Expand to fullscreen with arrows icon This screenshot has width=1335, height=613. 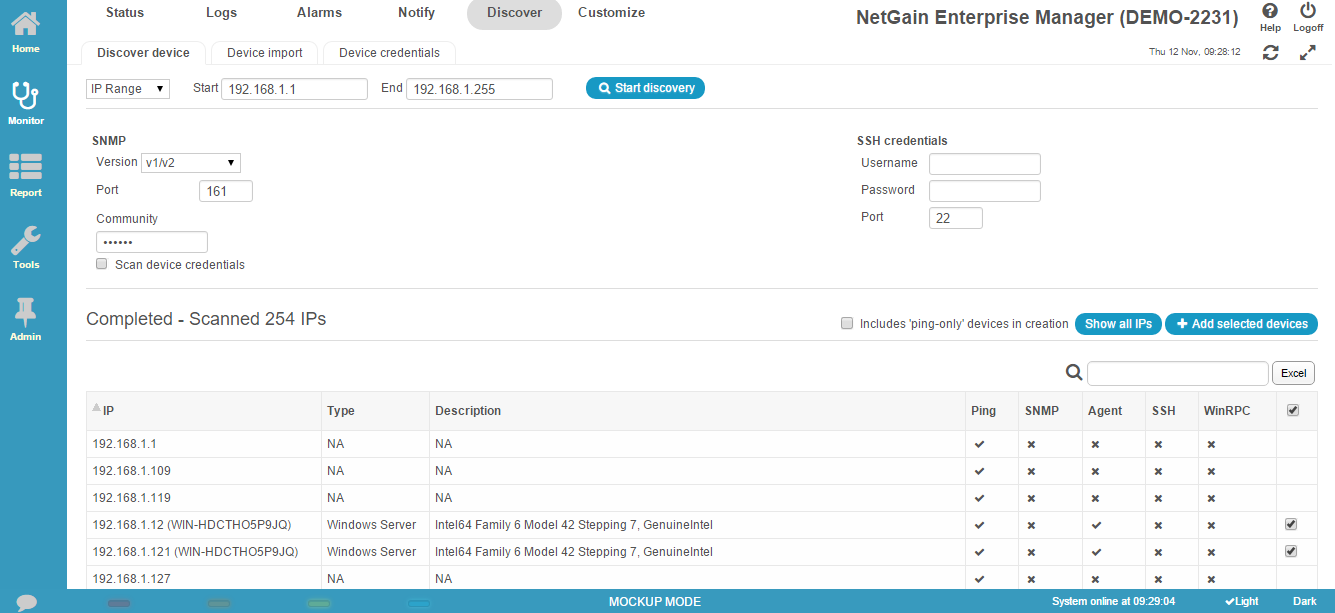point(1308,52)
